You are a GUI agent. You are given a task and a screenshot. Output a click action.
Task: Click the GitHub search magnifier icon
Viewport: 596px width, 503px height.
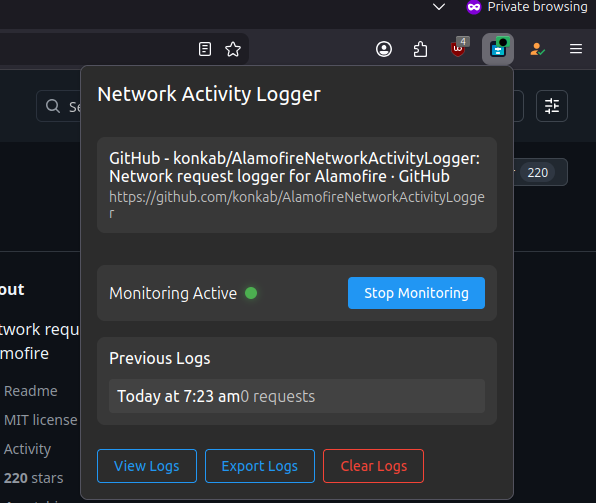point(53,106)
